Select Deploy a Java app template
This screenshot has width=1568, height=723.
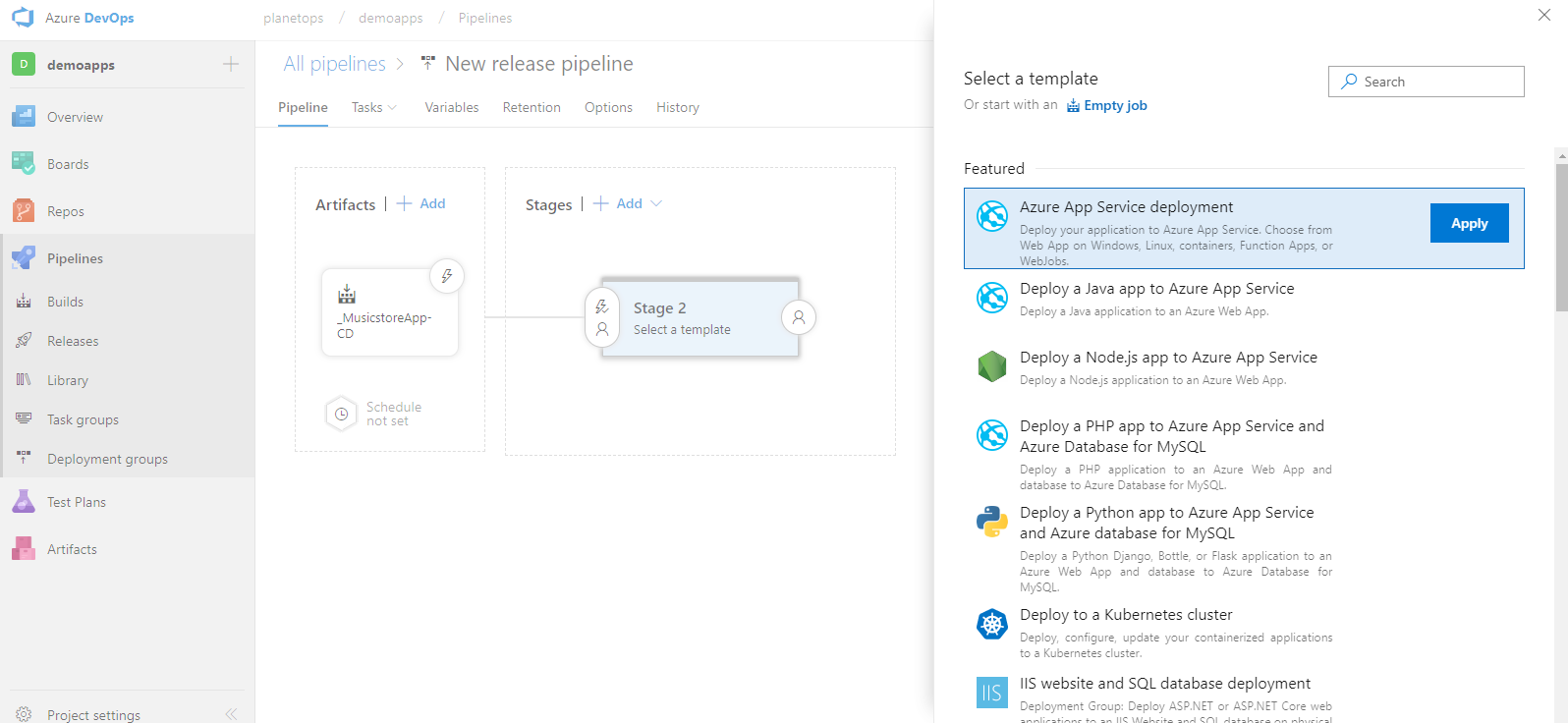pos(1244,299)
